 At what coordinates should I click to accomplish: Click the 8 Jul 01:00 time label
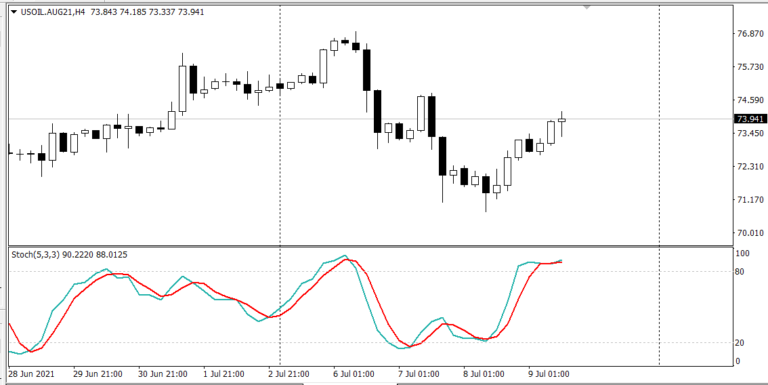coord(483,374)
